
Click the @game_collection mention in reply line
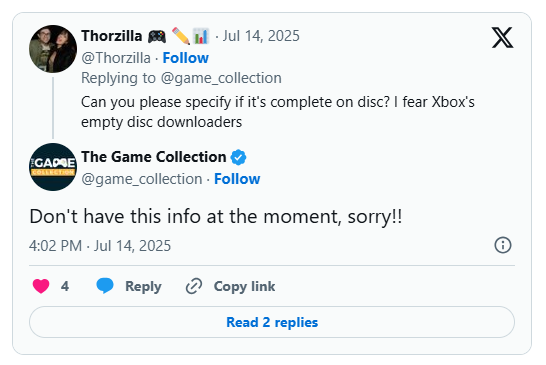pos(221,78)
